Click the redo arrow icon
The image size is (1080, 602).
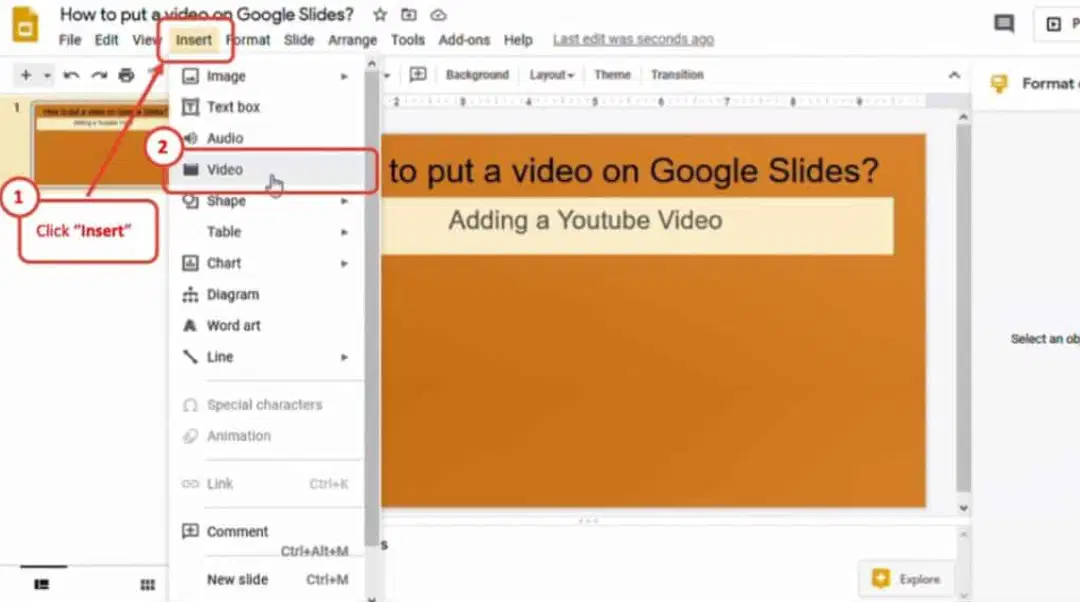(99, 75)
